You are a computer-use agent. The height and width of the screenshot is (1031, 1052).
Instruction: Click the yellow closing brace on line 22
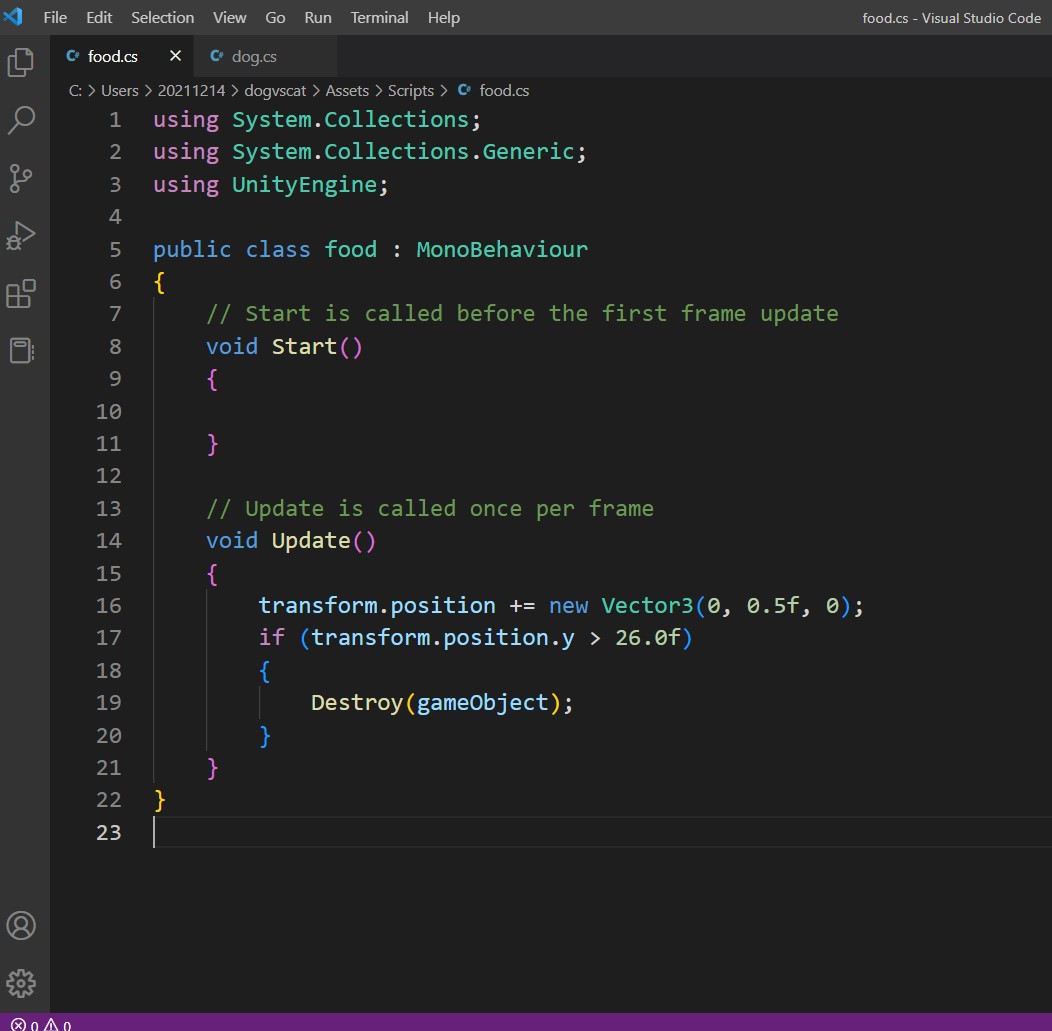click(x=160, y=800)
